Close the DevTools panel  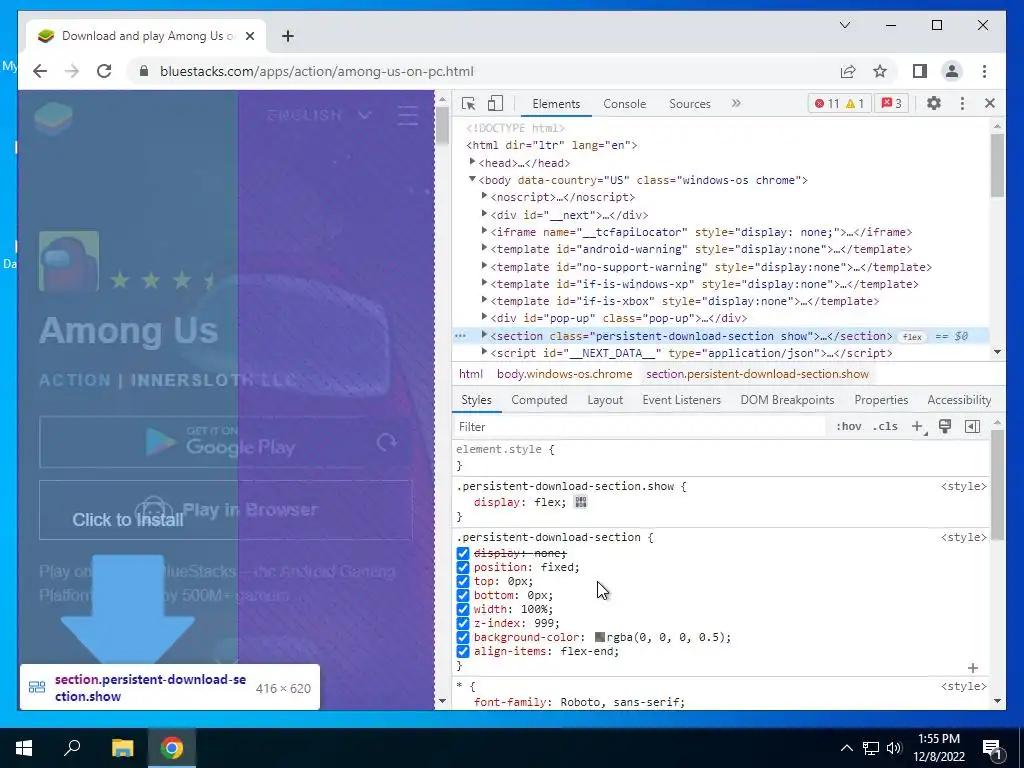click(x=989, y=103)
